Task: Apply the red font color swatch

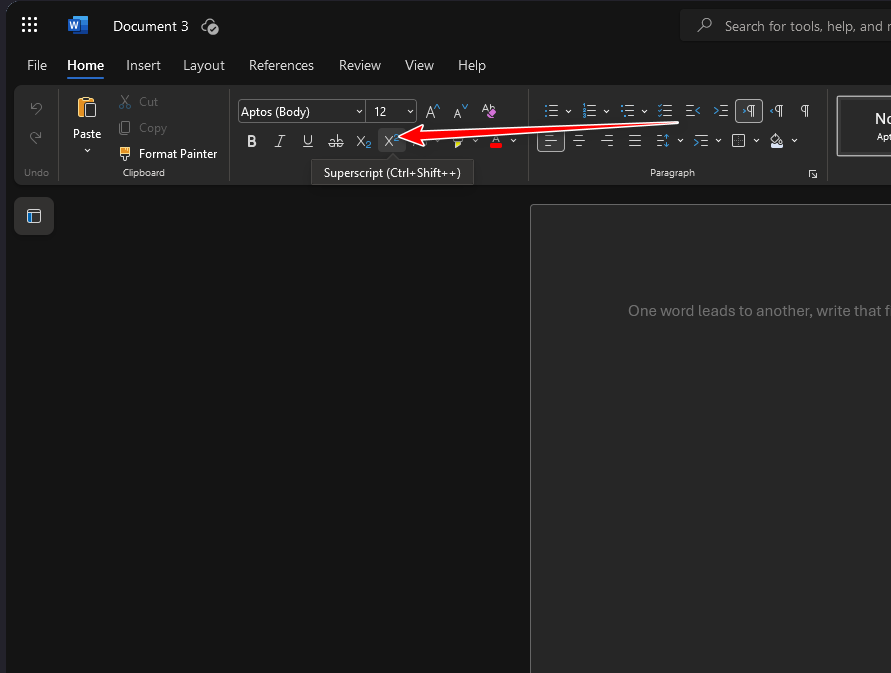Action: tap(496, 141)
